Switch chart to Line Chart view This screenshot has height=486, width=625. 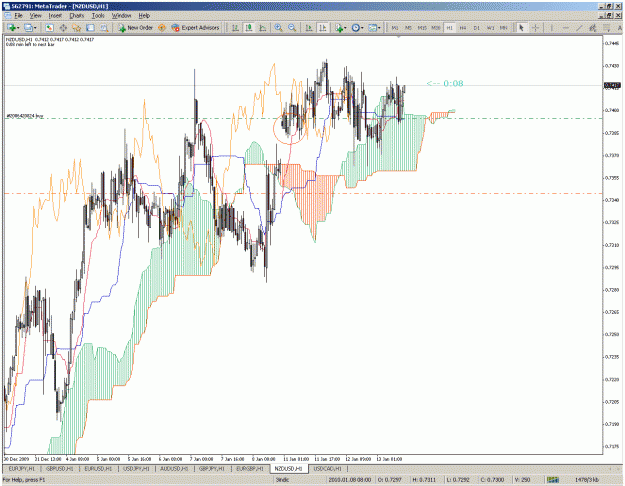[x=263, y=28]
